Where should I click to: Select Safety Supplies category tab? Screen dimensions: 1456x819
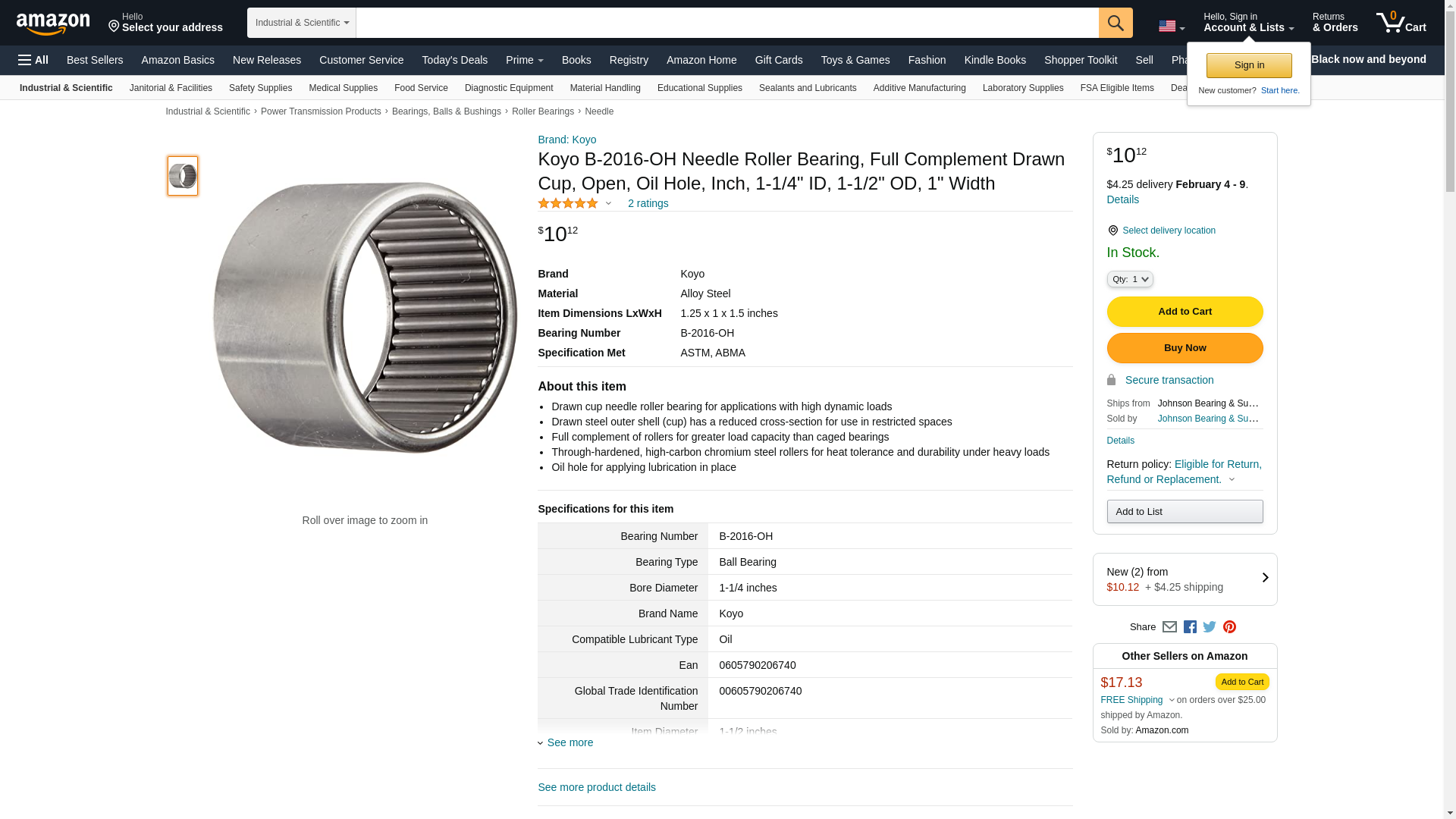260,88
